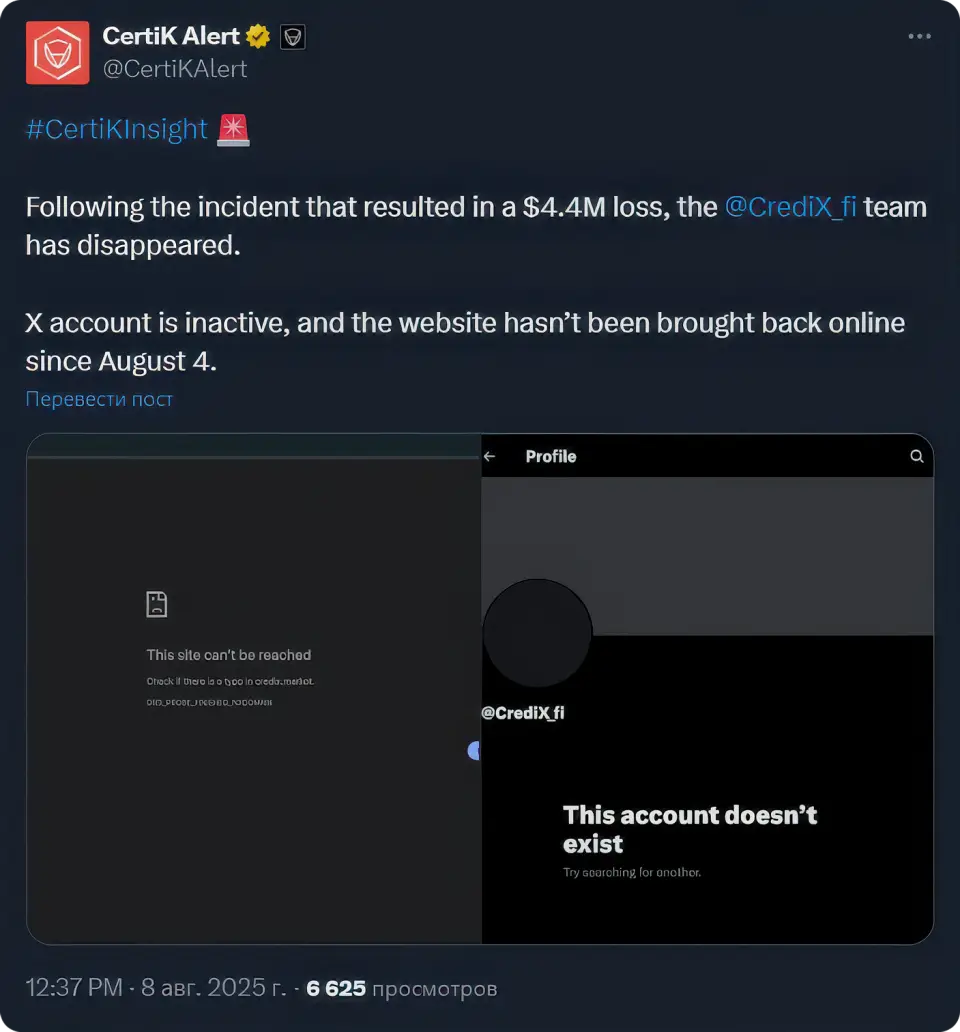The width and height of the screenshot is (960, 1032).
Task: Open the @CrediX_fi mention in post text
Action: click(x=790, y=207)
